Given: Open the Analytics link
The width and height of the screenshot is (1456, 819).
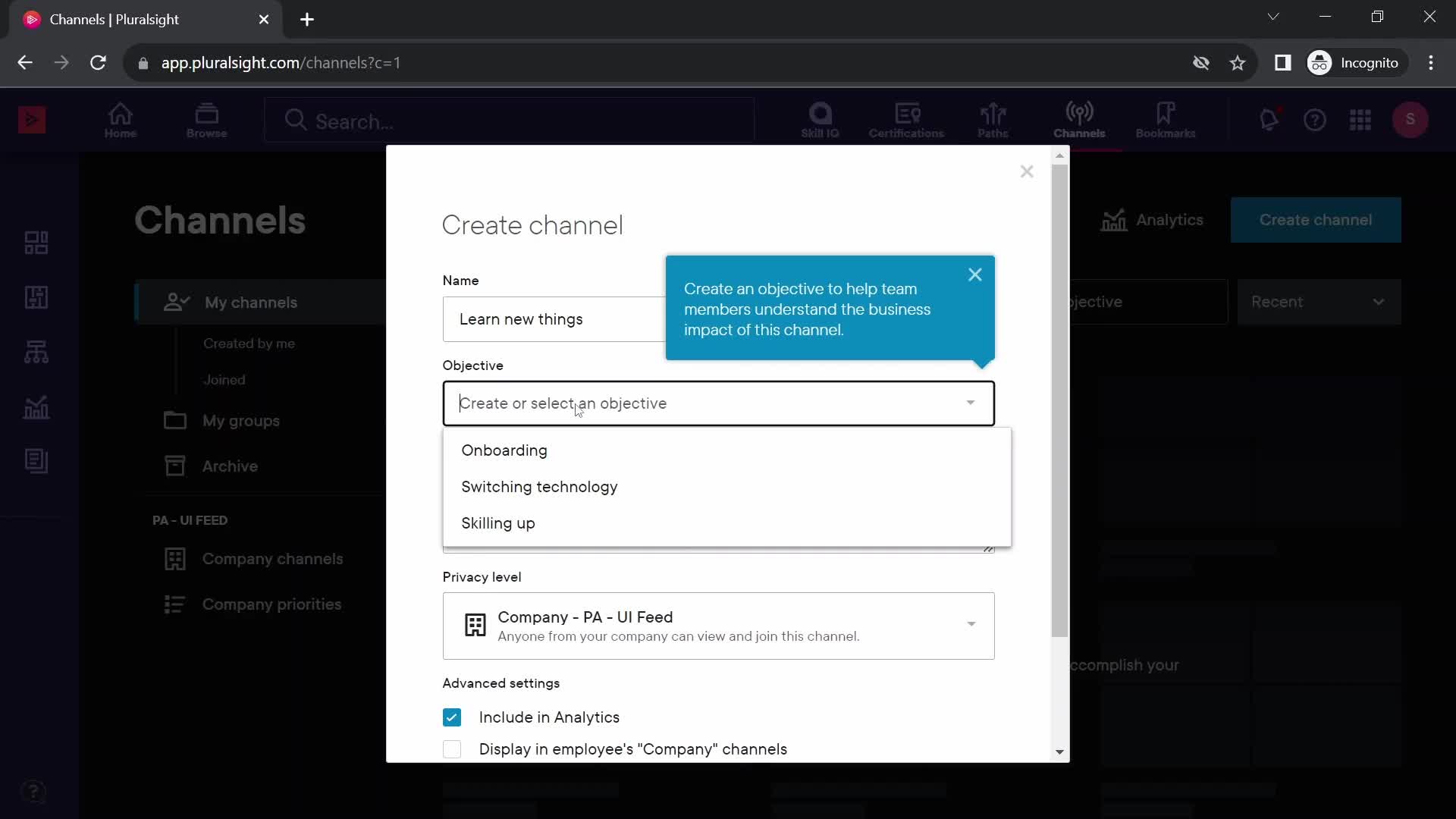Looking at the screenshot, I should click(x=1152, y=220).
